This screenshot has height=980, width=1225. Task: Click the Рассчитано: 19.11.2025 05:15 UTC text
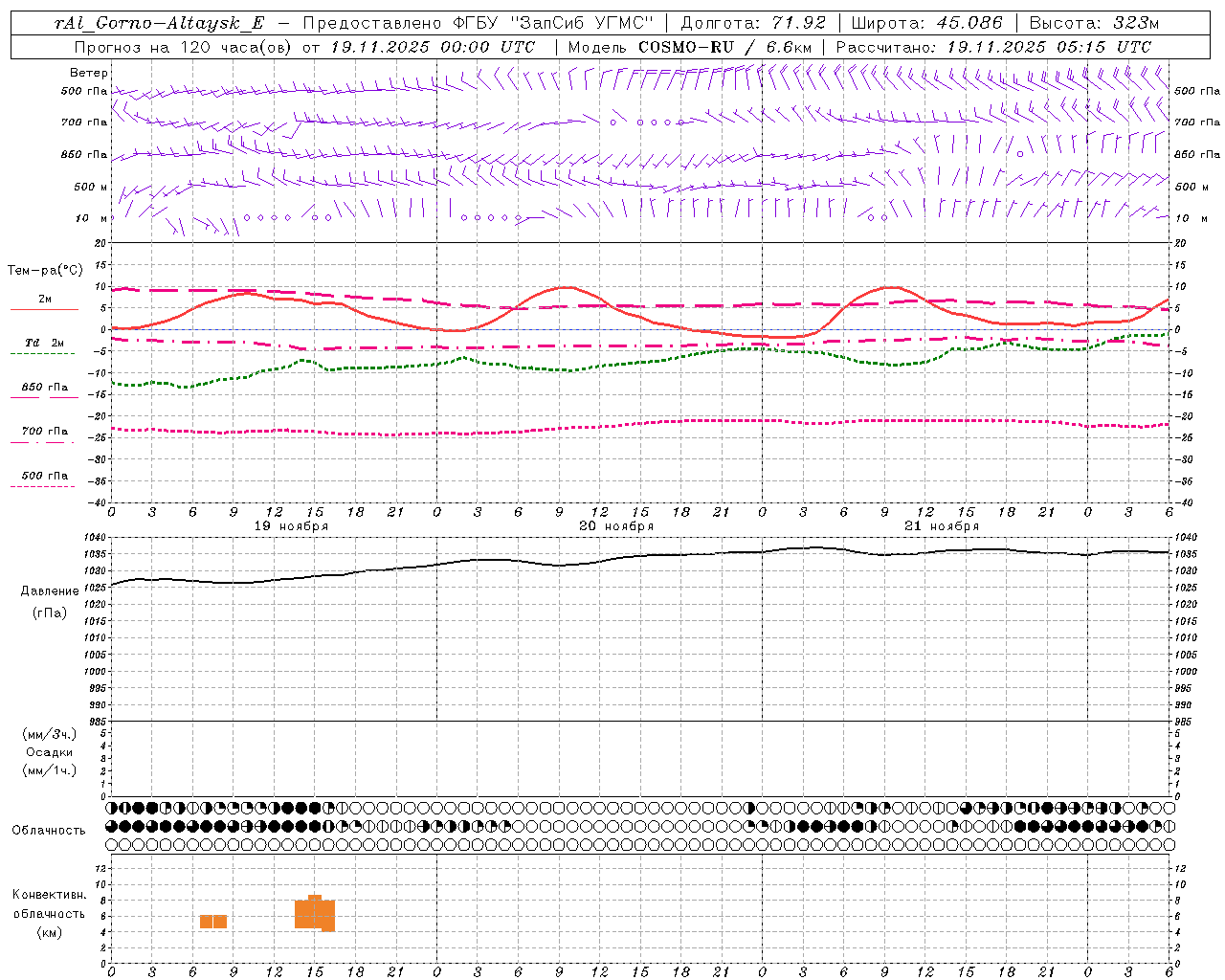(993, 47)
